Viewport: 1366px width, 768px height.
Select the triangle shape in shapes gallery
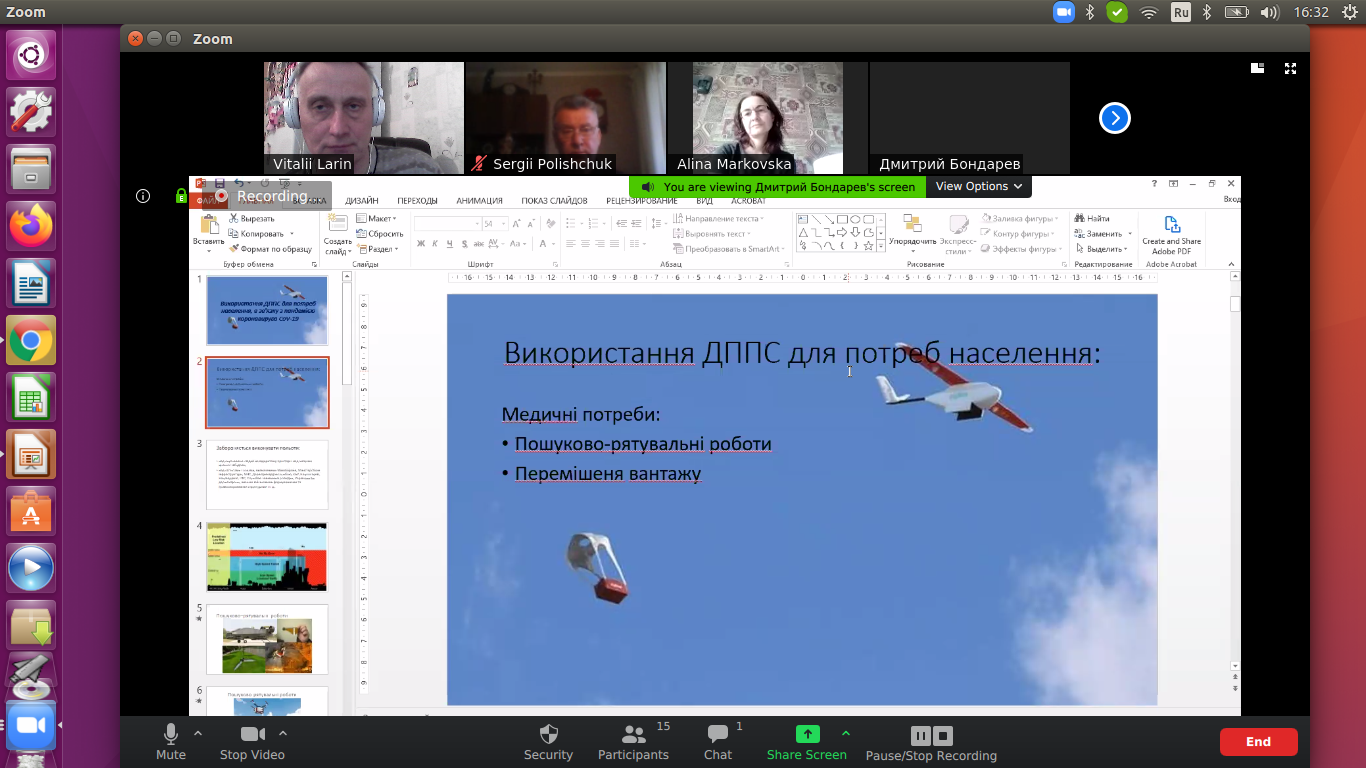(x=803, y=233)
